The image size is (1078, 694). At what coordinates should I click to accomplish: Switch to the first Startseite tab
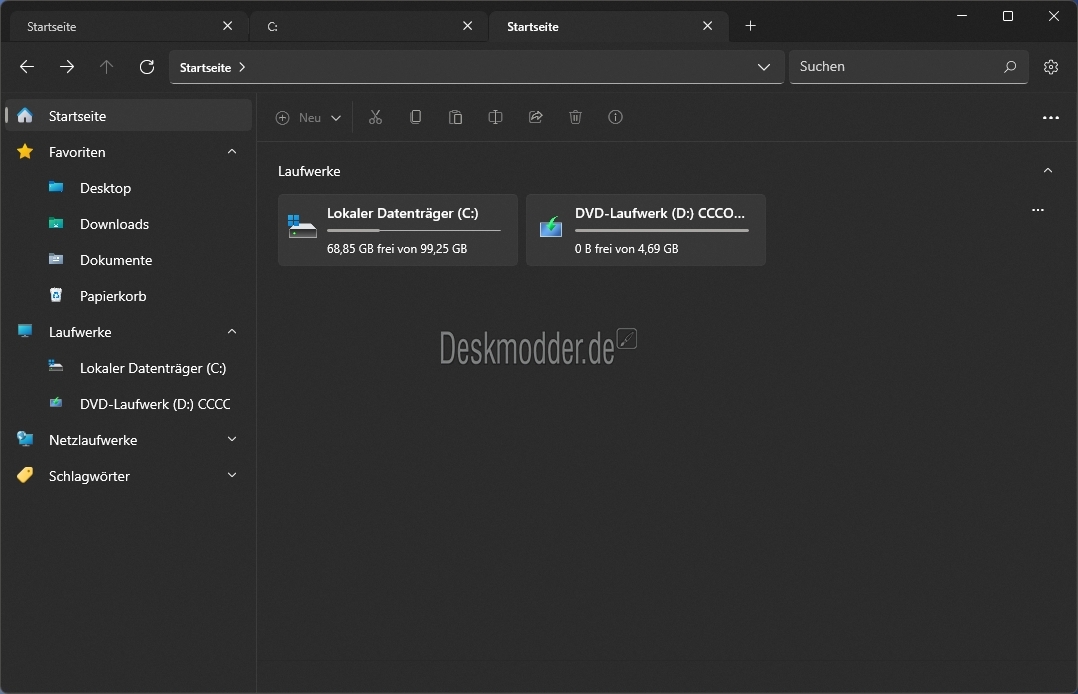[128, 27]
